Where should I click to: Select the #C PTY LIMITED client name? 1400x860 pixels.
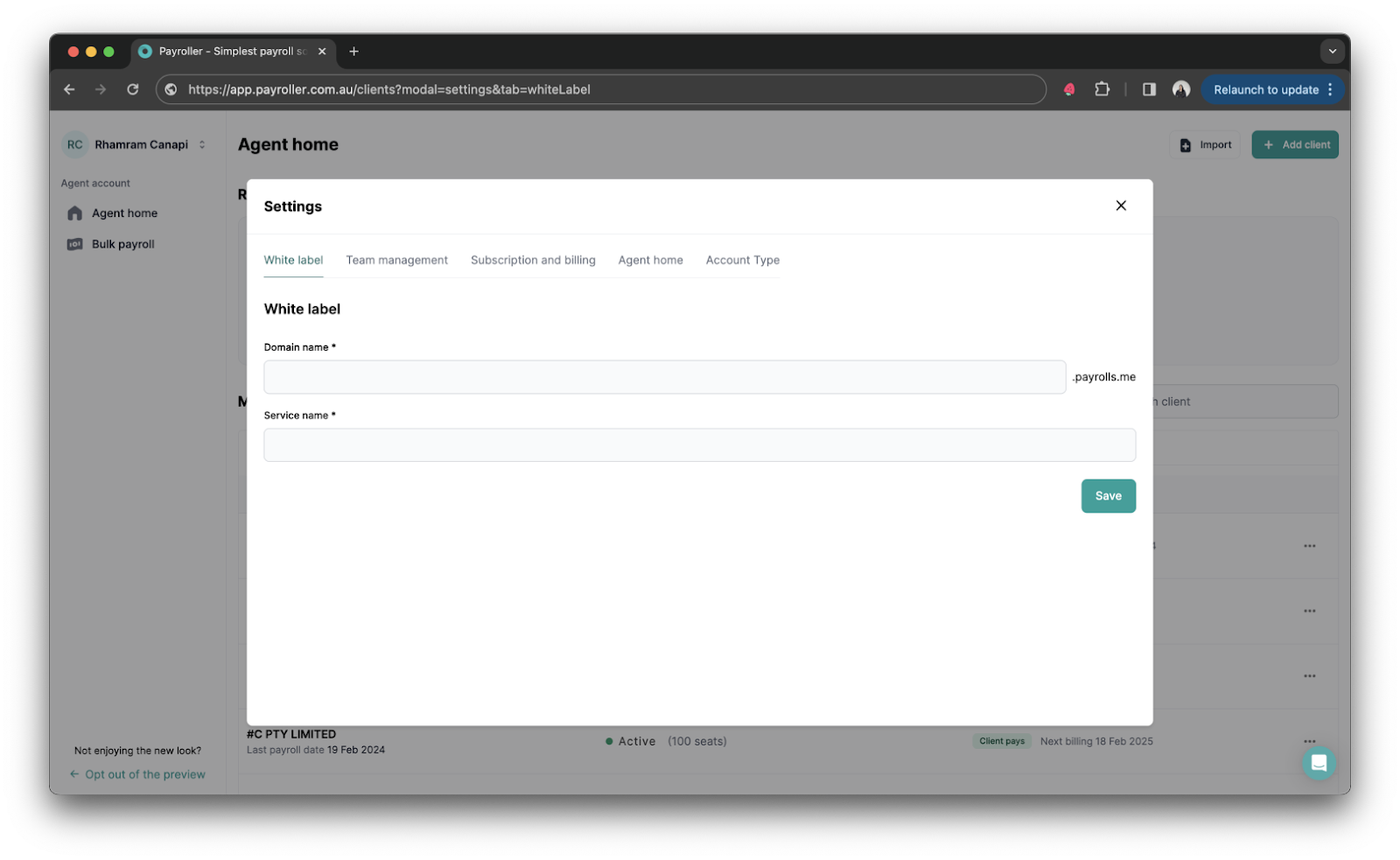pyautogui.click(x=291, y=734)
